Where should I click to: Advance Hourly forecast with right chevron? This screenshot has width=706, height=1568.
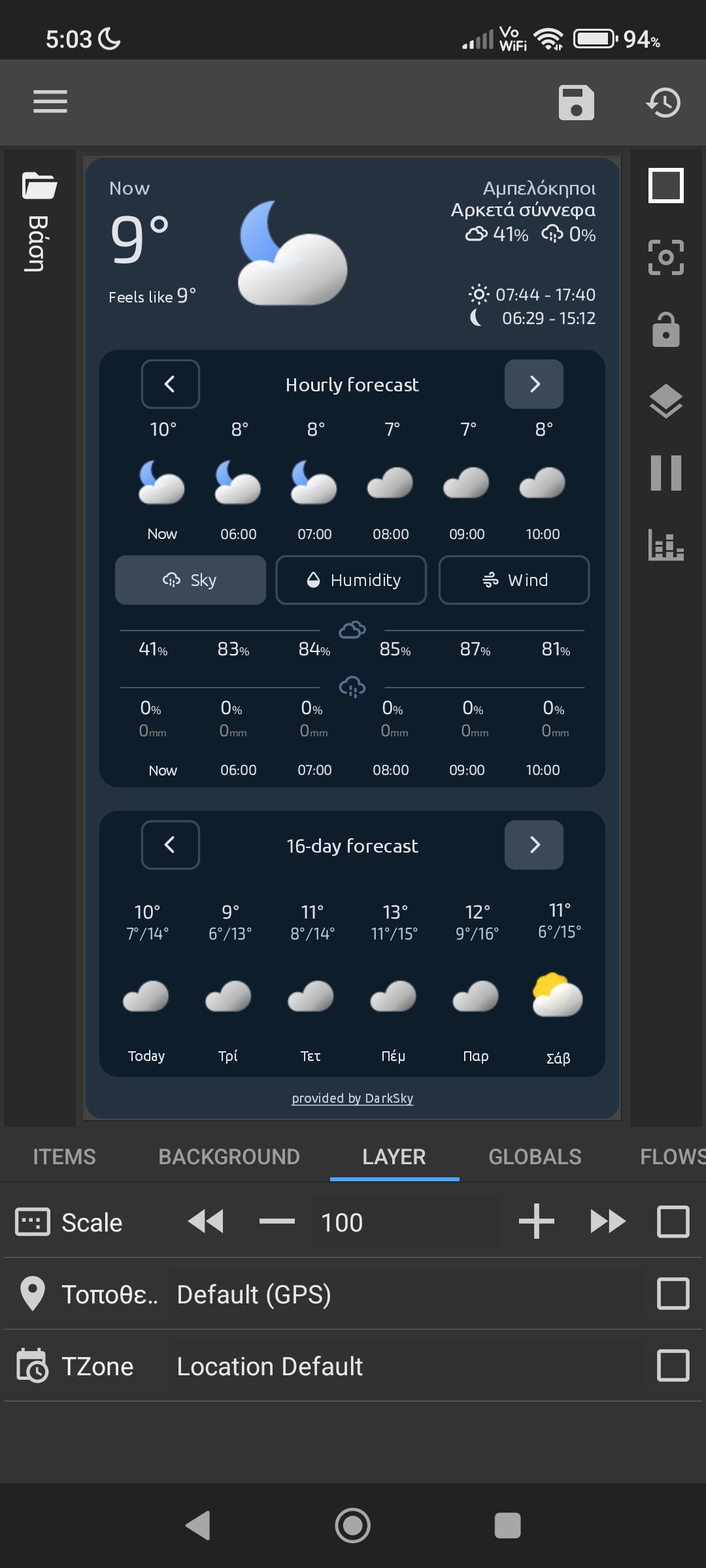pos(534,384)
